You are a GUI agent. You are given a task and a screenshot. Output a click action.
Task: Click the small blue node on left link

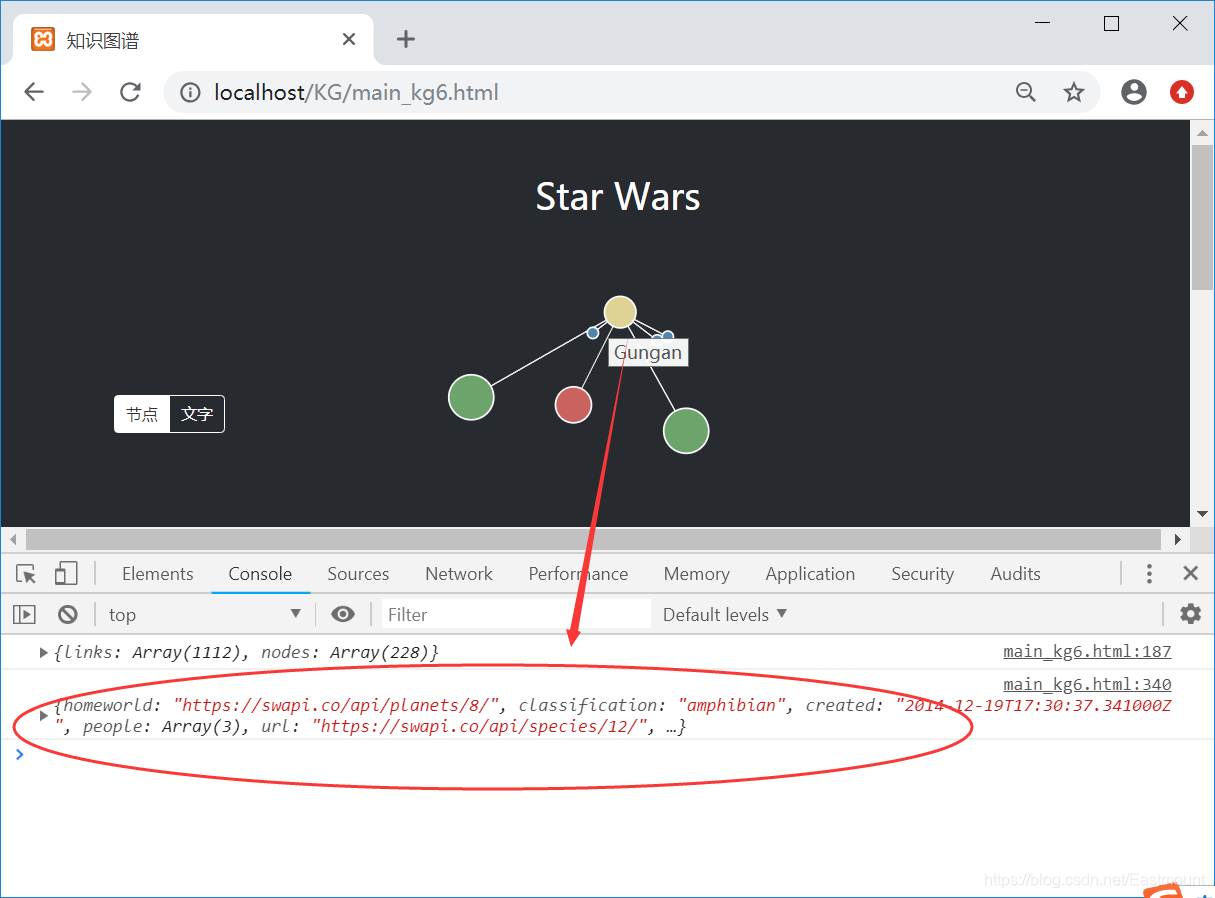[x=592, y=333]
